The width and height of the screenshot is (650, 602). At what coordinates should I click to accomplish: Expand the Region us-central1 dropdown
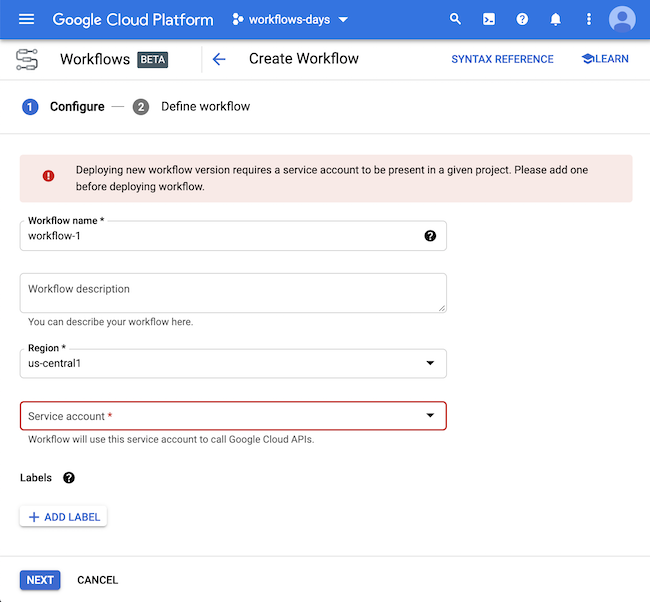point(233,363)
